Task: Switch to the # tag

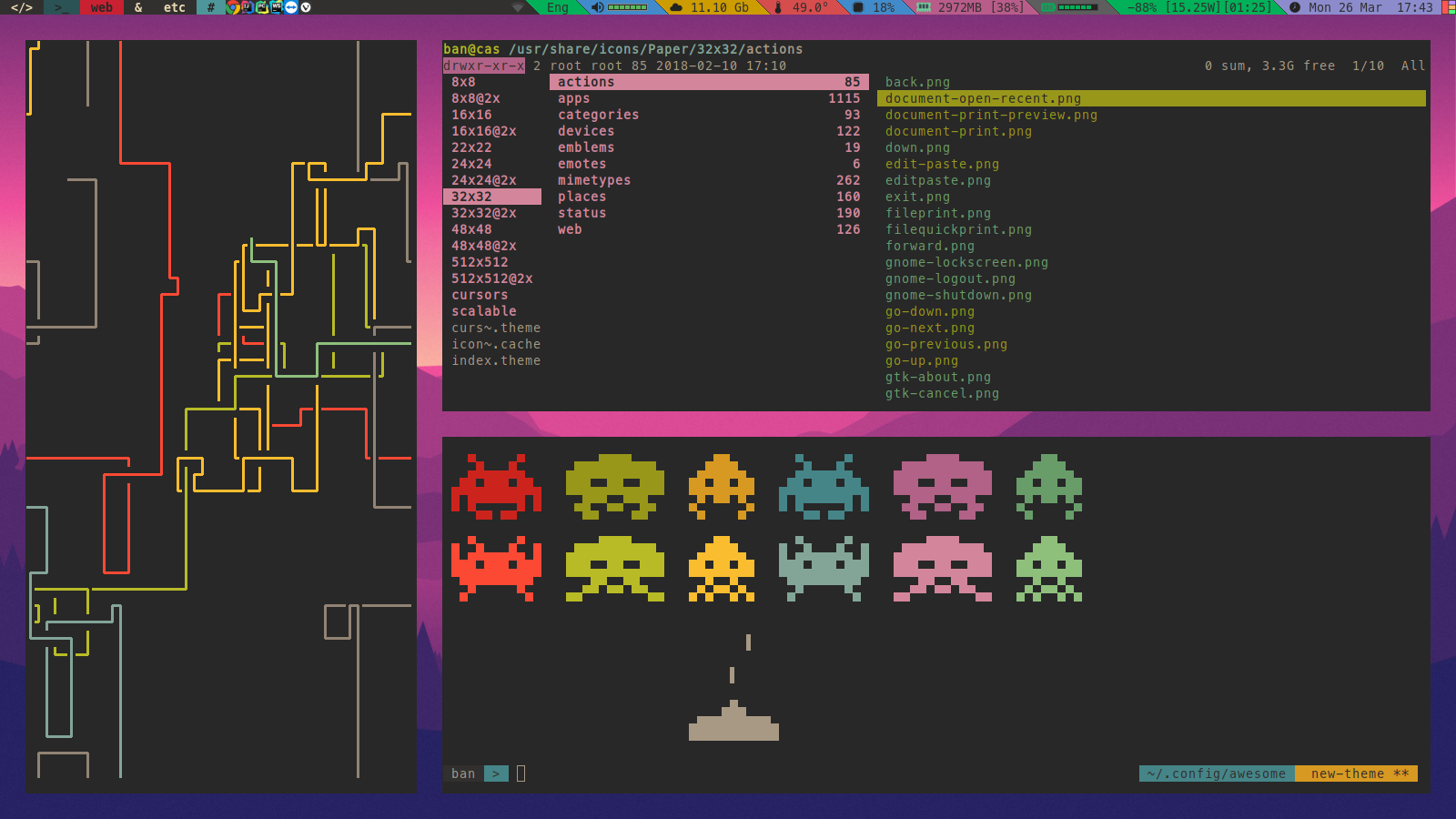Action: click(x=211, y=7)
